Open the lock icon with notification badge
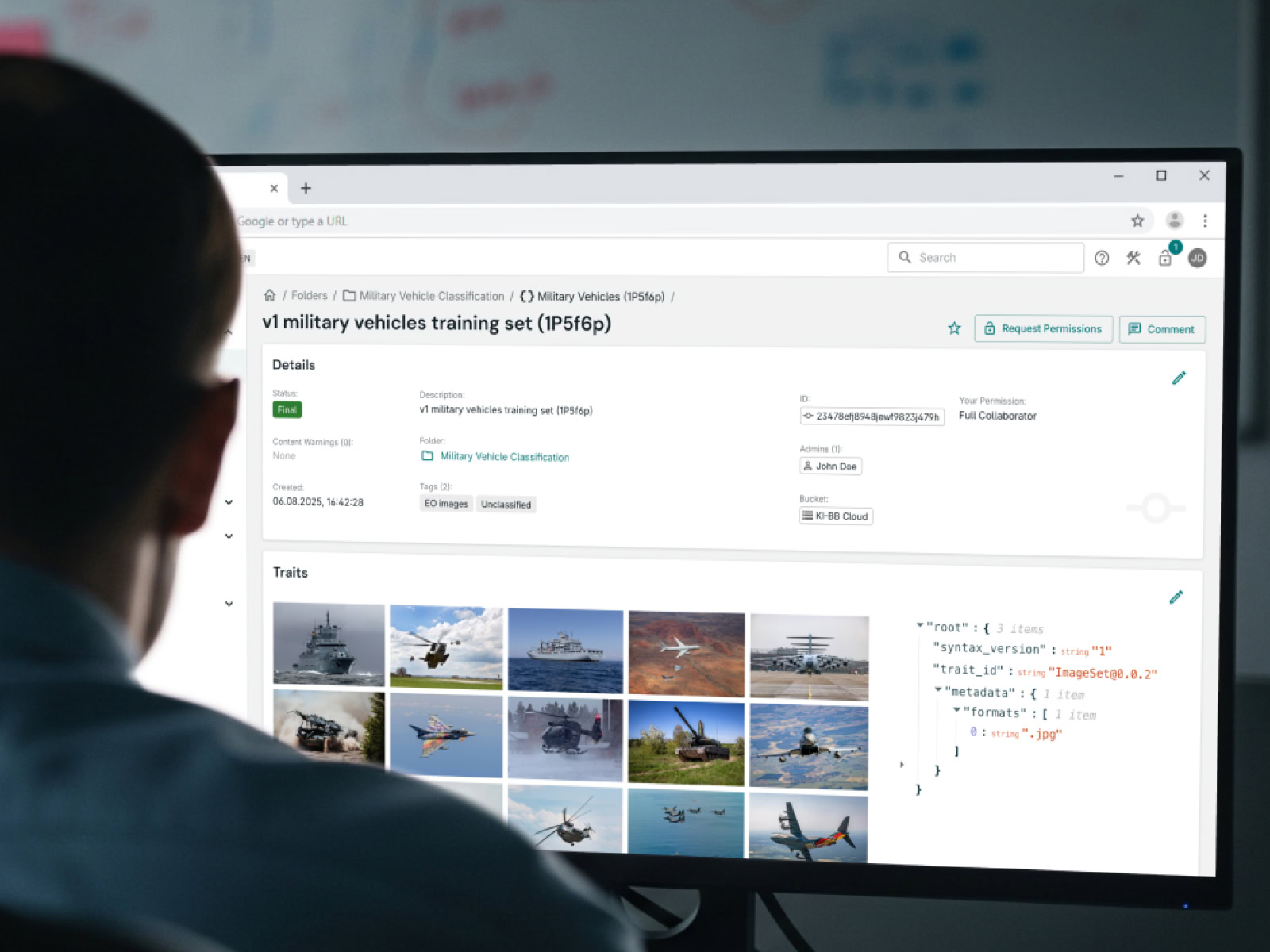Viewport: 1270px width, 952px height. [1165, 258]
